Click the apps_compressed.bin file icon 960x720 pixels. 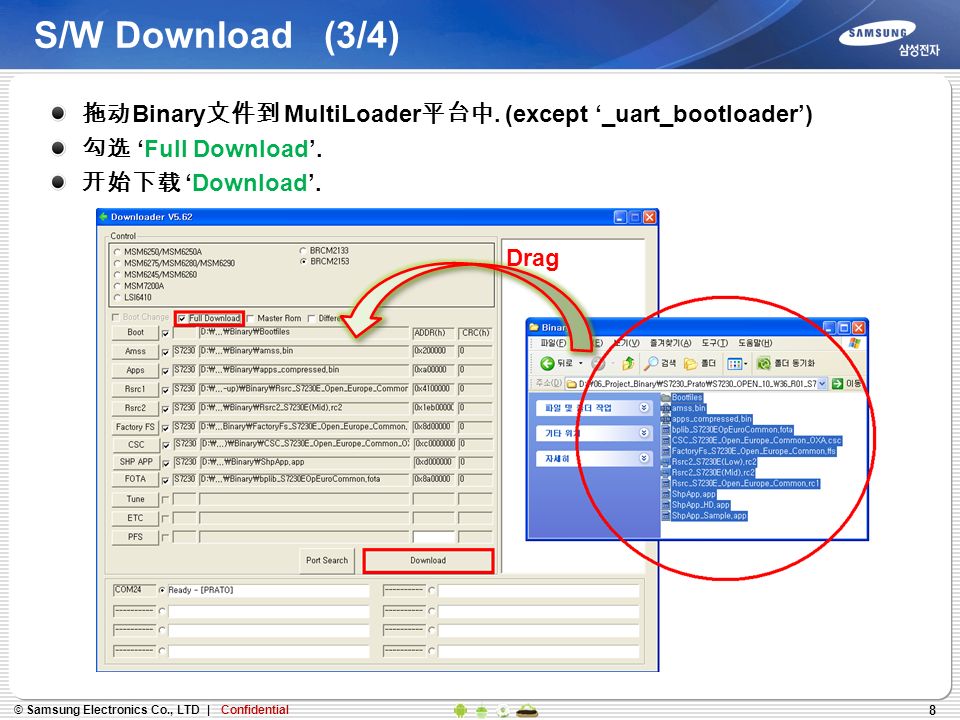pyautogui.click(x=666, y=419)
